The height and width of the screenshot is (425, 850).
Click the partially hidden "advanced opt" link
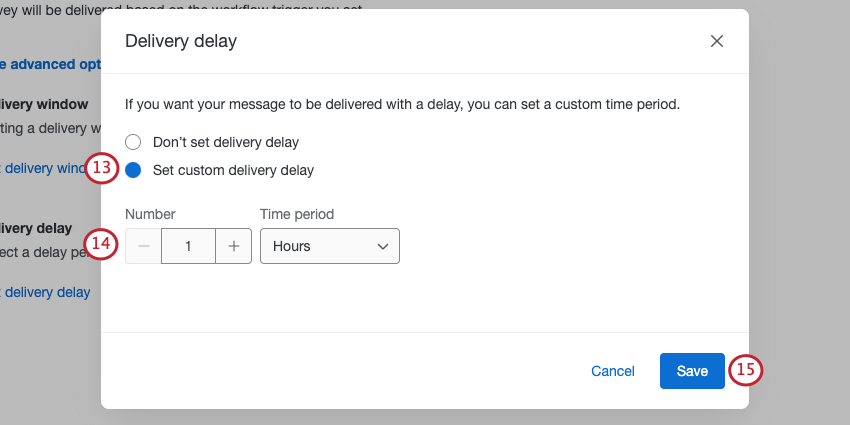(x=52, y=64)
